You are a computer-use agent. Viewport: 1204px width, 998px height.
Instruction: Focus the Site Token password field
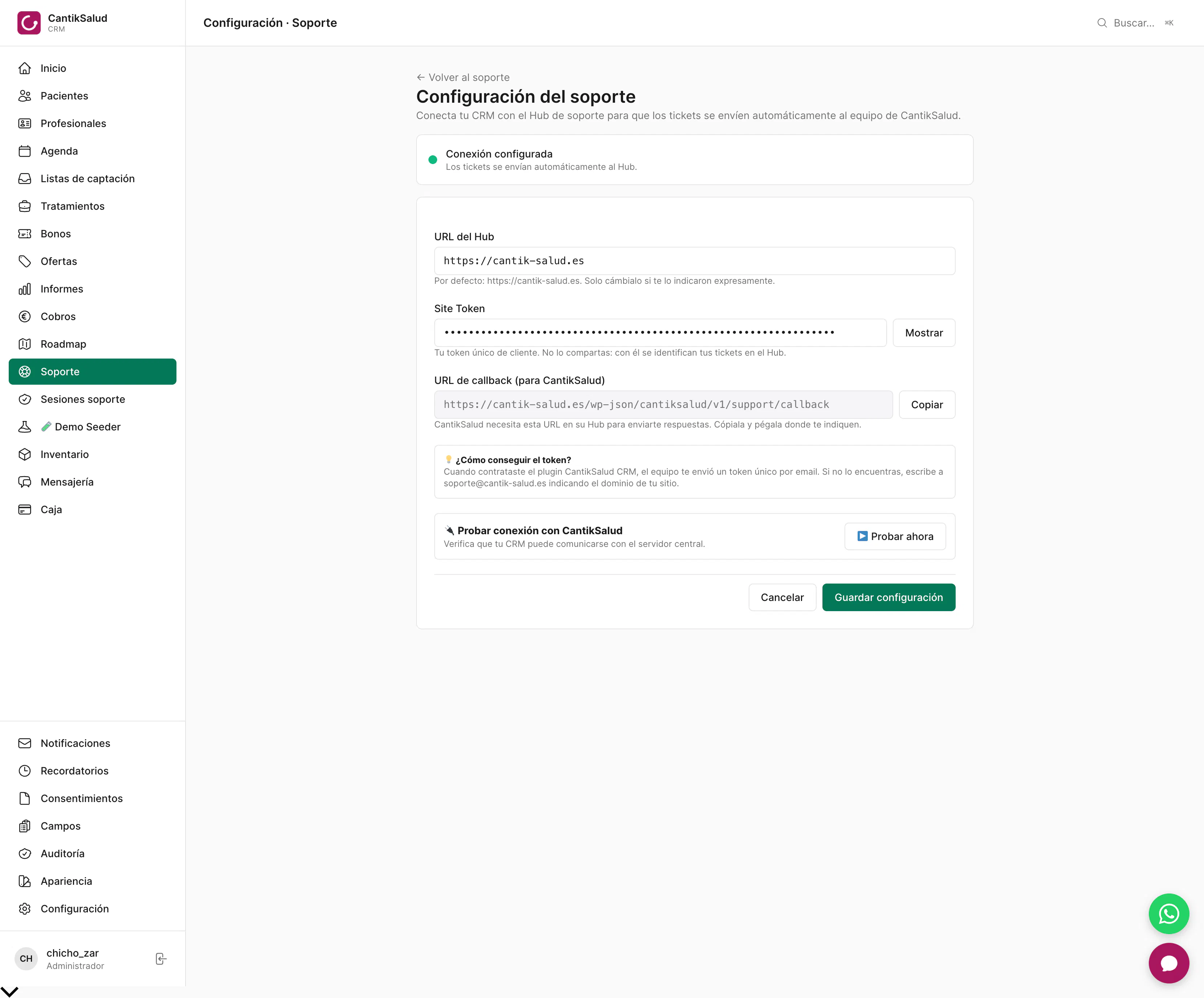660,333
